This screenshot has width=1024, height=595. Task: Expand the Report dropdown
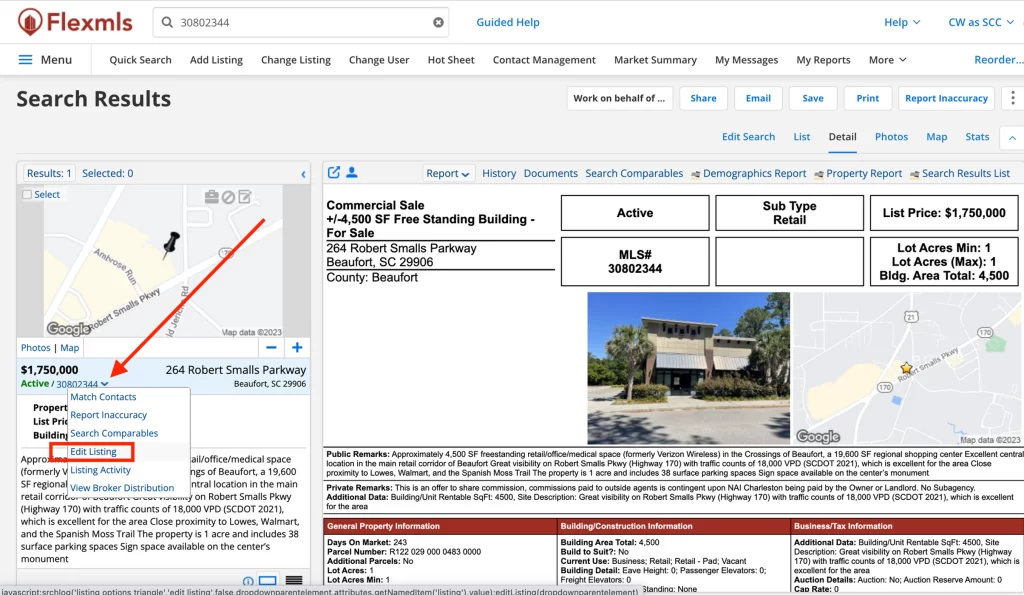447,173
